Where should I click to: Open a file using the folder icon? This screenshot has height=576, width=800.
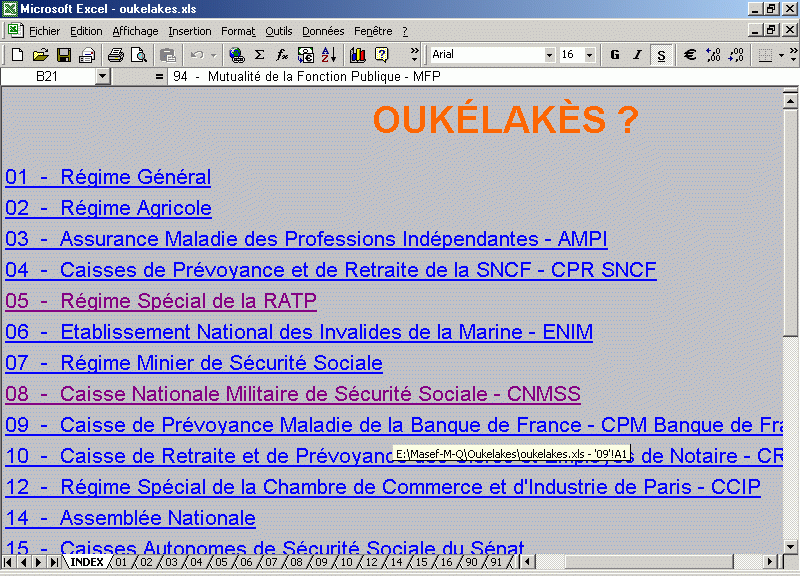[40, 55]
